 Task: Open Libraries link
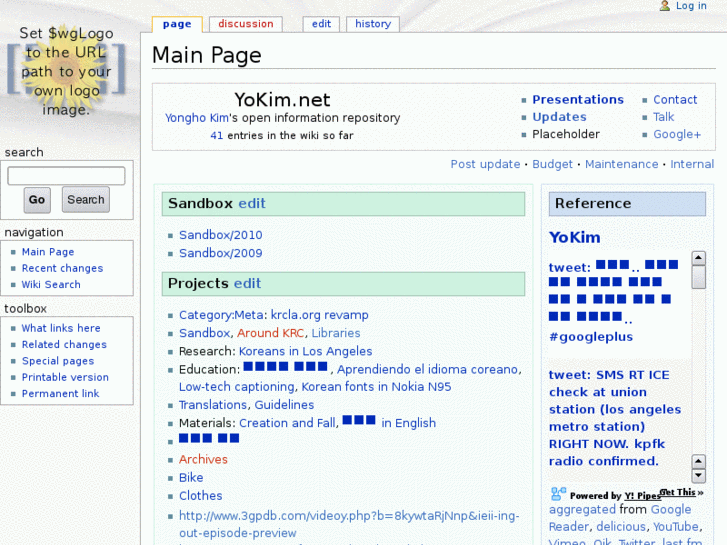[336, 333]
